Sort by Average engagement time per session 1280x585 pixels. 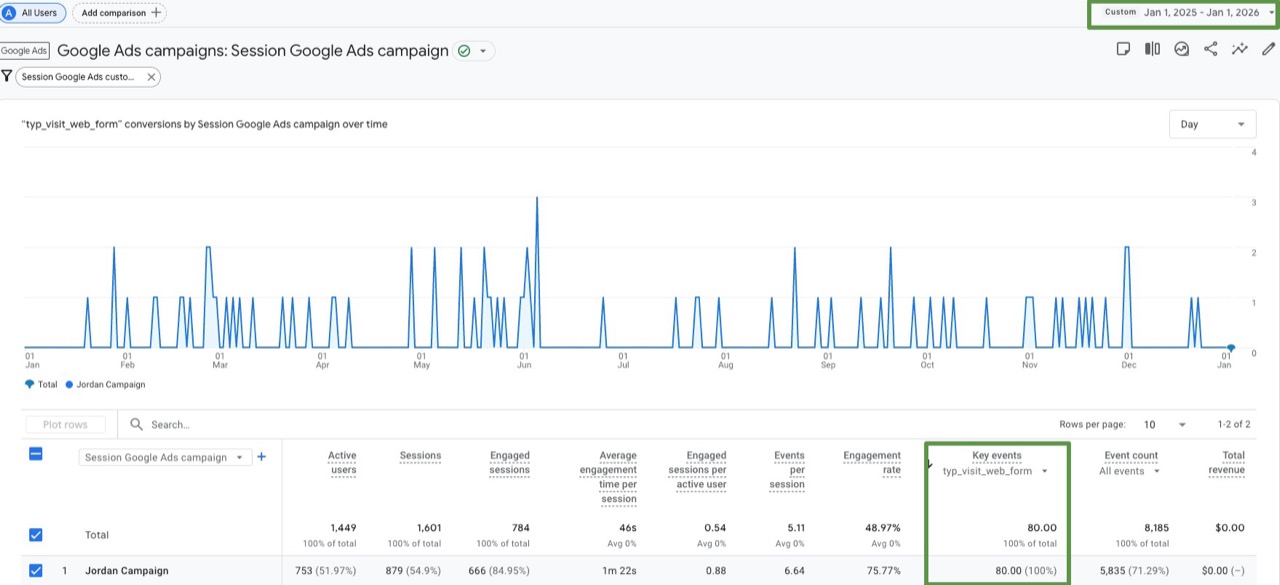click(608, 477)
